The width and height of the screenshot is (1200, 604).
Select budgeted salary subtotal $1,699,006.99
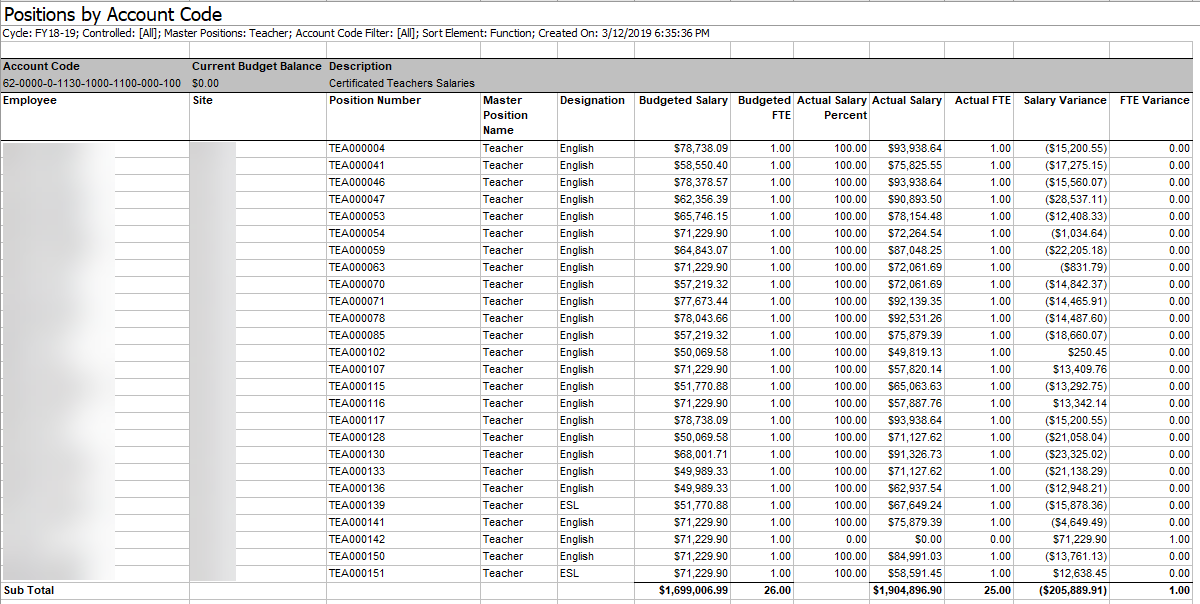click(x=694, y=591)
